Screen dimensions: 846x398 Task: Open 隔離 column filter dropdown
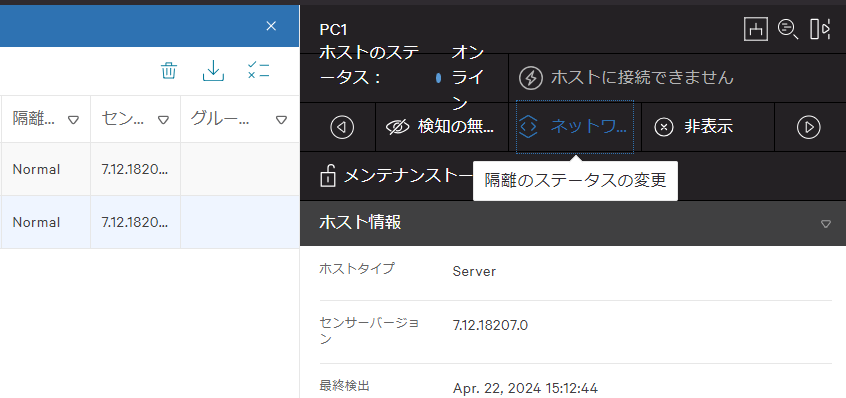[x=74, y=120]
